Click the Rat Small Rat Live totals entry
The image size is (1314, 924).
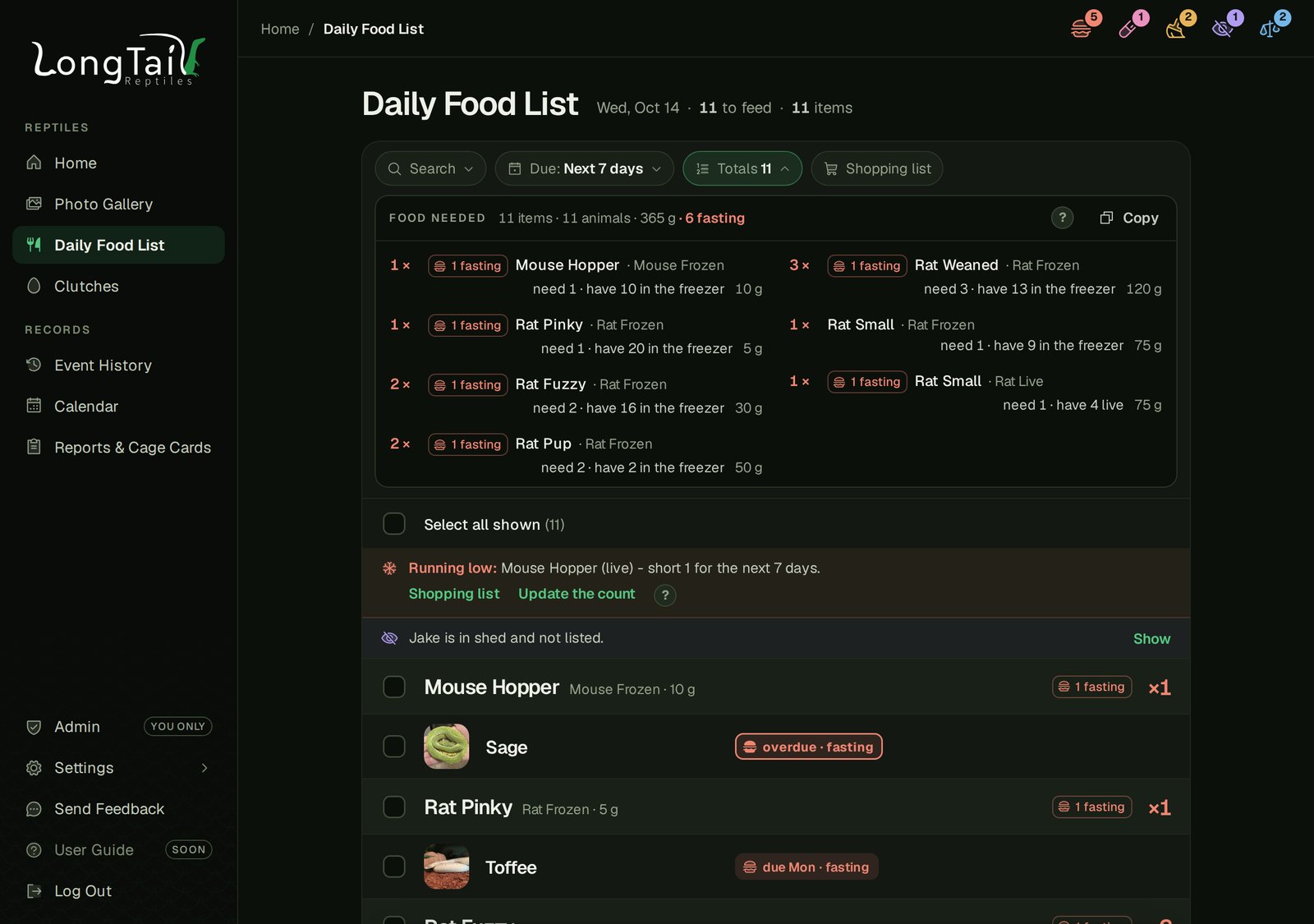[976, 393]
